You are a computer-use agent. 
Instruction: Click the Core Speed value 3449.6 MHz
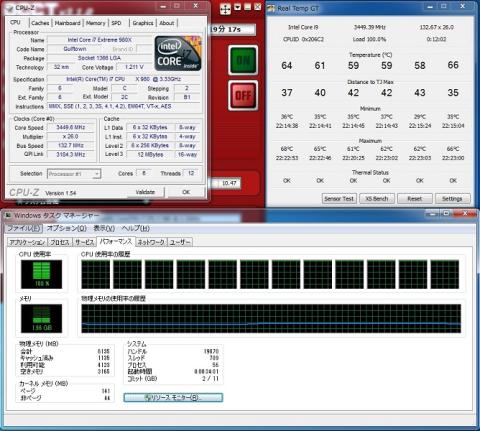click(71, 127)
